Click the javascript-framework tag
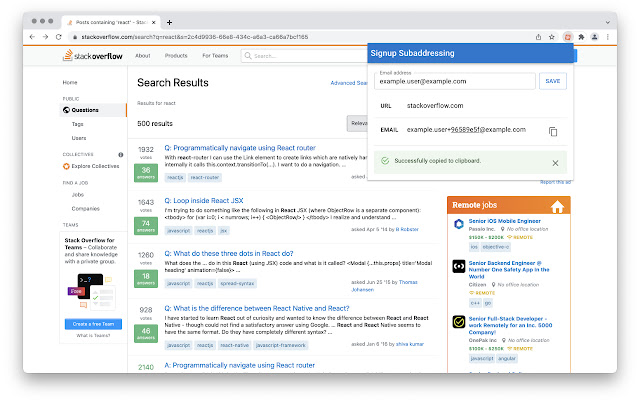Screen dimensions: 640x400 [x=281, y=345]
